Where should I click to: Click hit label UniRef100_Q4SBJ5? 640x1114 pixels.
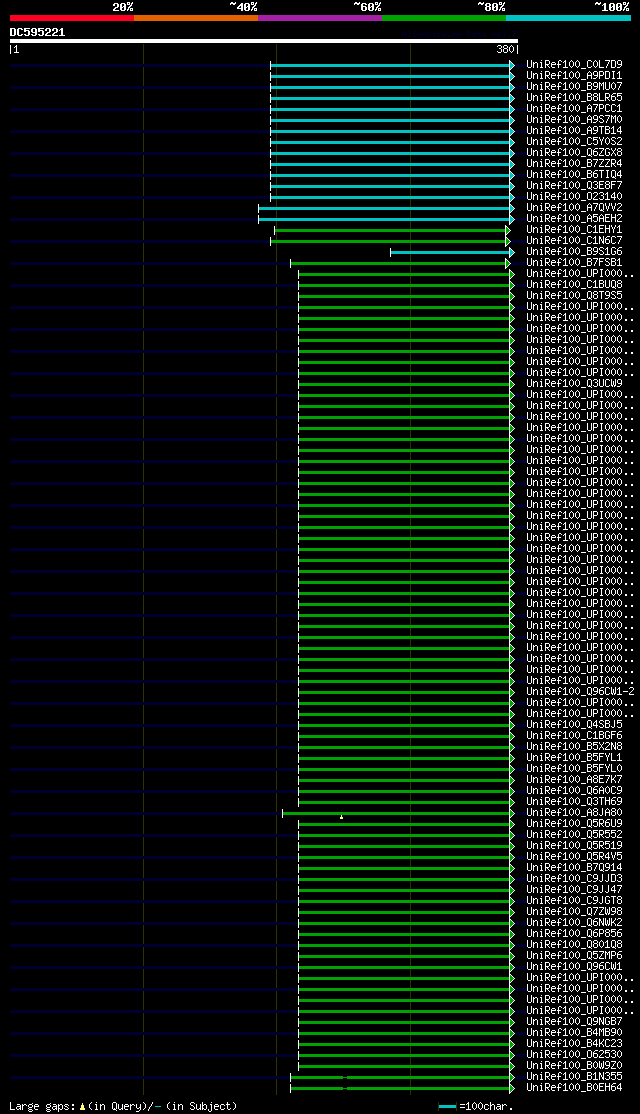point(575,725)
